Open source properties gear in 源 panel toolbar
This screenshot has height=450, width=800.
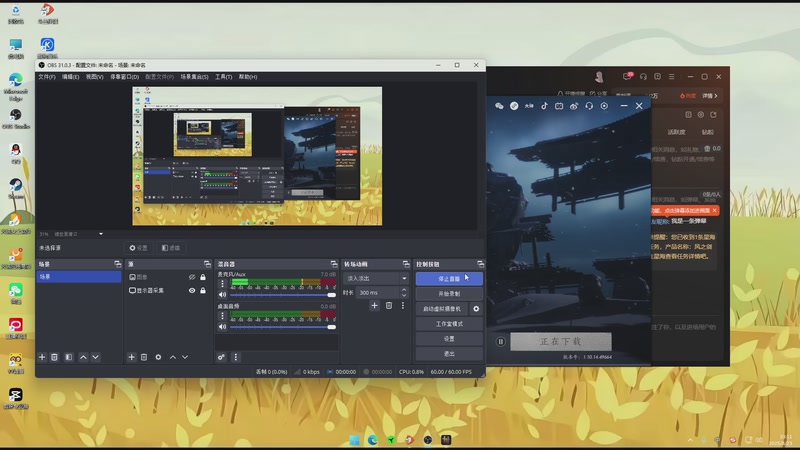[158, 357]
